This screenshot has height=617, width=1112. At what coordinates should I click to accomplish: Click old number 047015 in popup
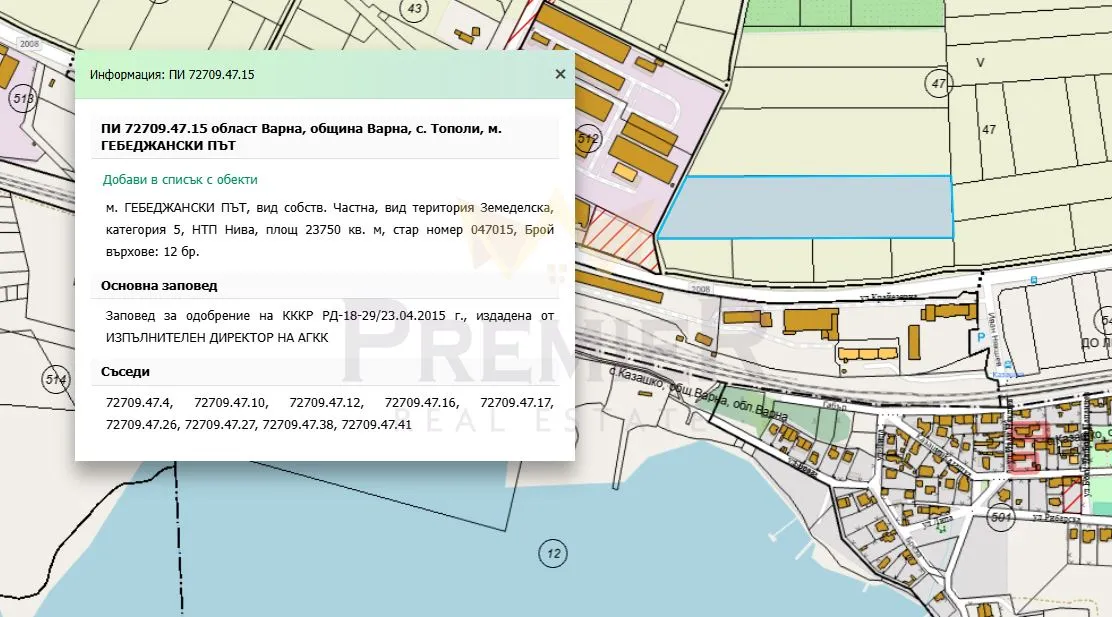click(491, 230)
